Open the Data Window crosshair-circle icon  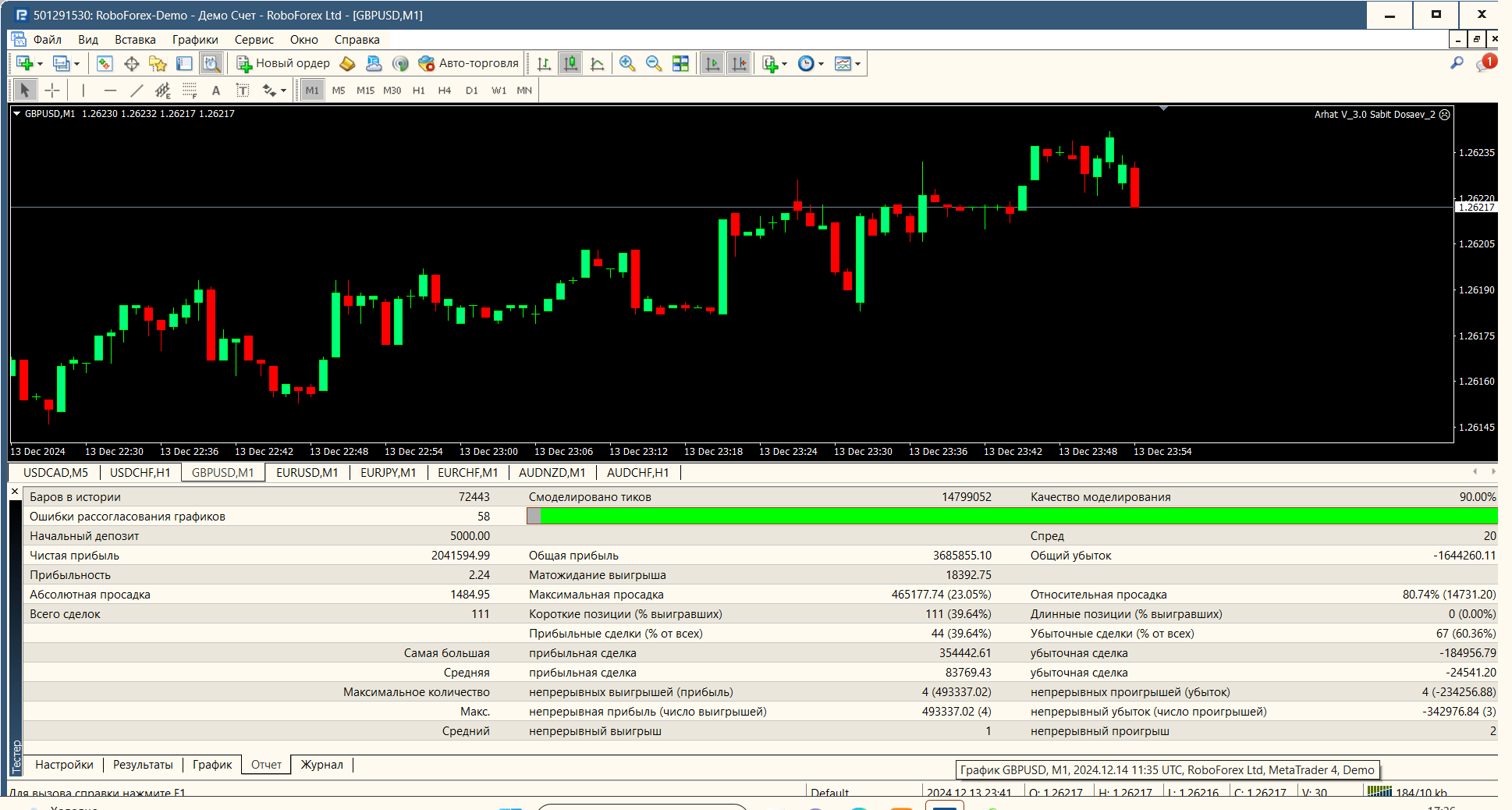(131, 64)
